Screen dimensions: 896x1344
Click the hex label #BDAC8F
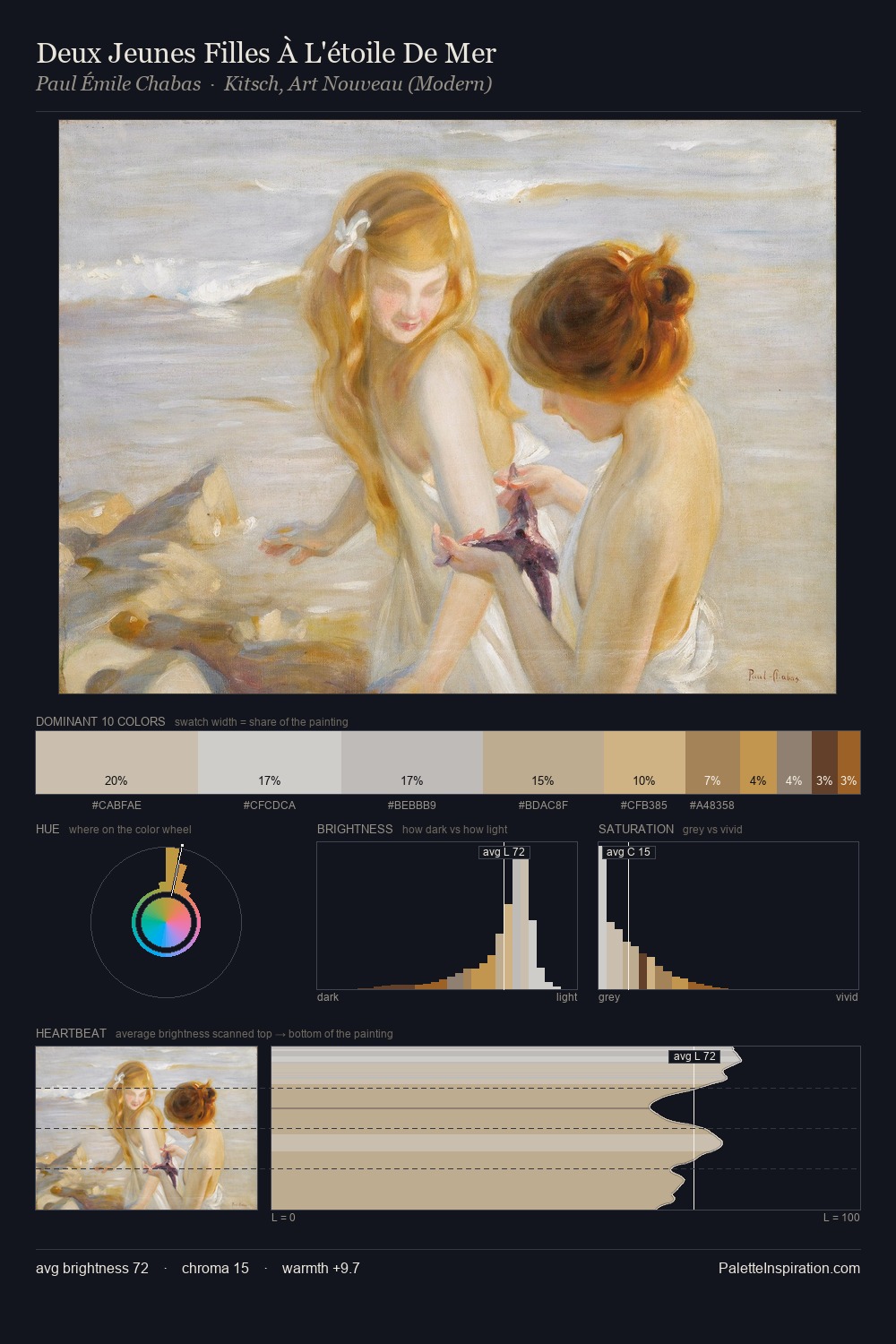543,806
